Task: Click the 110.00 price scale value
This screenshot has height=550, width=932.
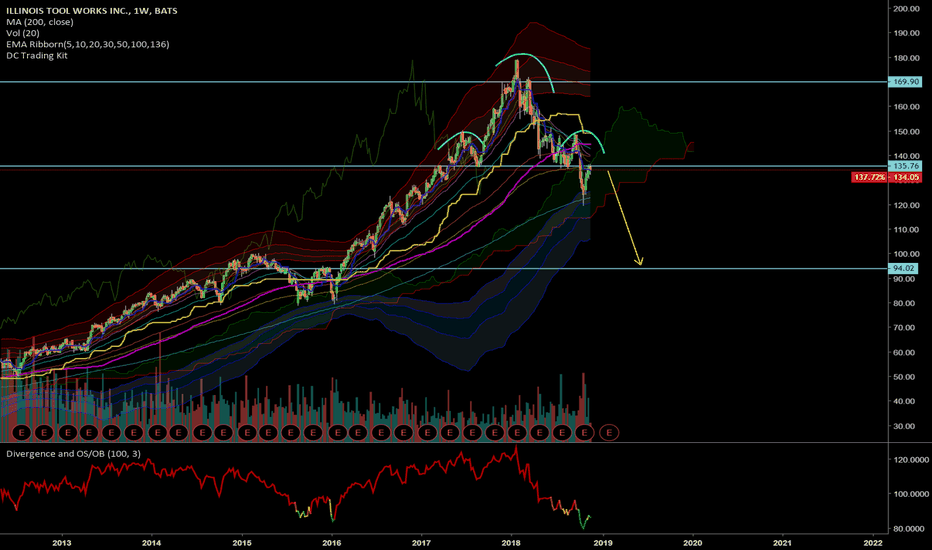Action: [906, 230]
